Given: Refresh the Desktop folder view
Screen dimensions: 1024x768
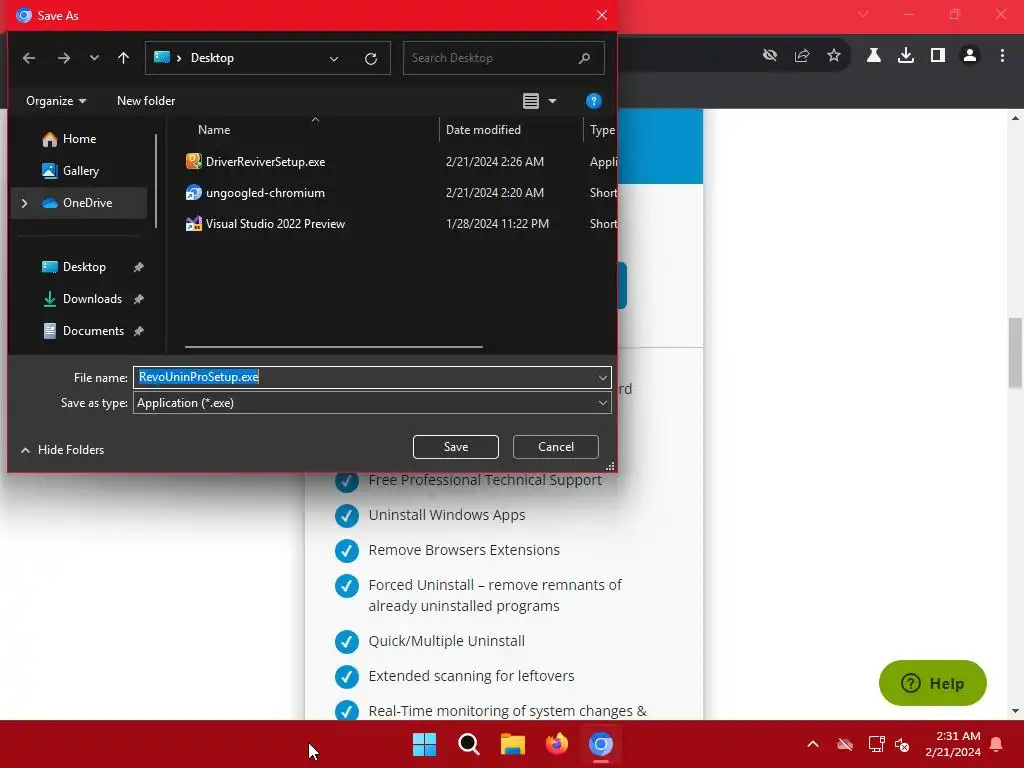Looking at the screenshot, I should click(x=371, y=58).
